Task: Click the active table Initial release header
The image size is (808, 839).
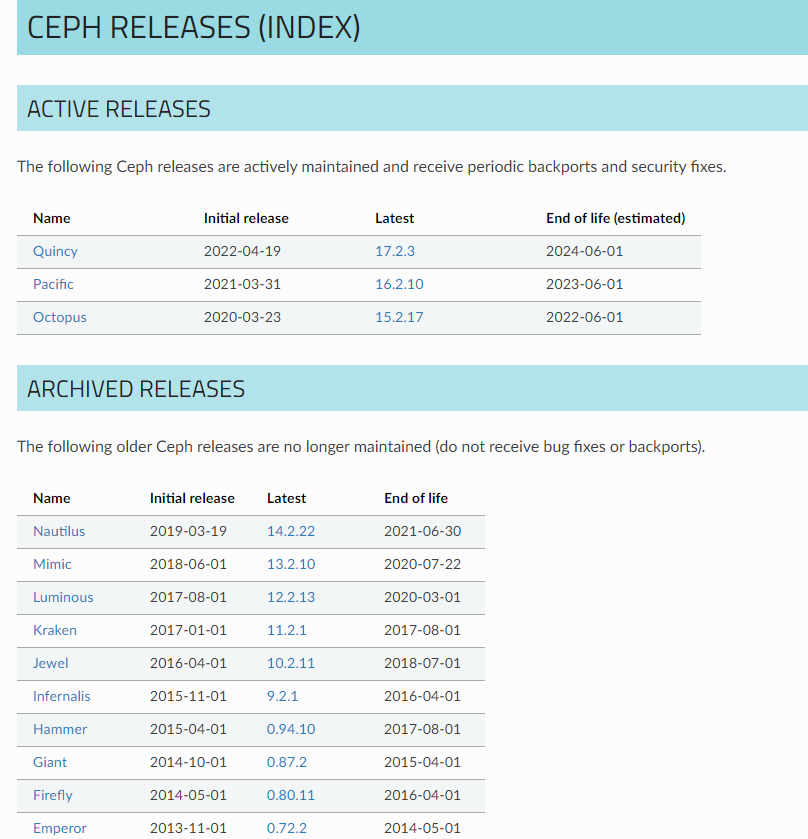Action: (246, 218)
